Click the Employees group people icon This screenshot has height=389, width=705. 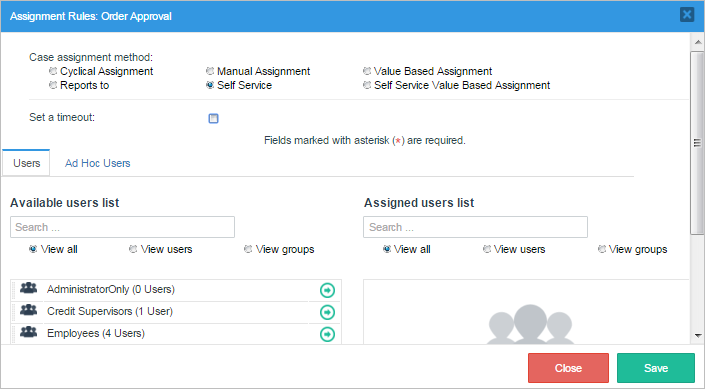(x=28, y=332)
